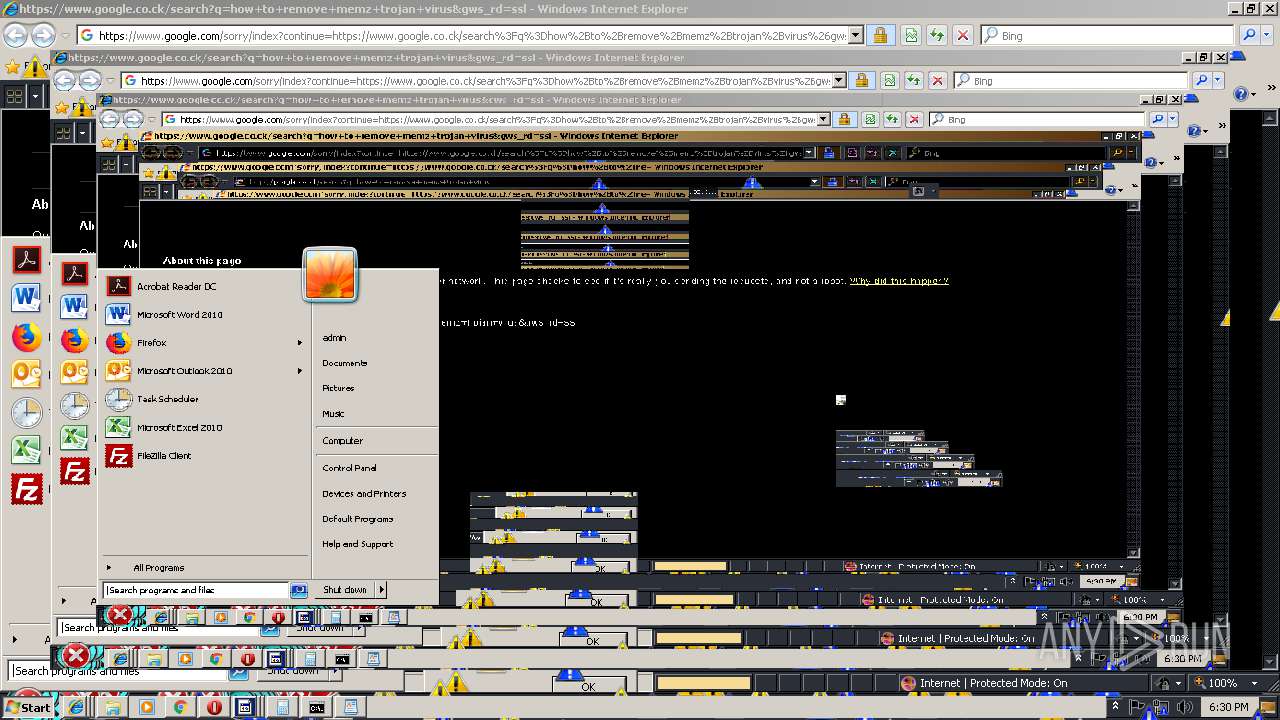Expand Firefox jump list arrow in Start menu
The height and width of the screenshot is (720, 1280).
299,343
